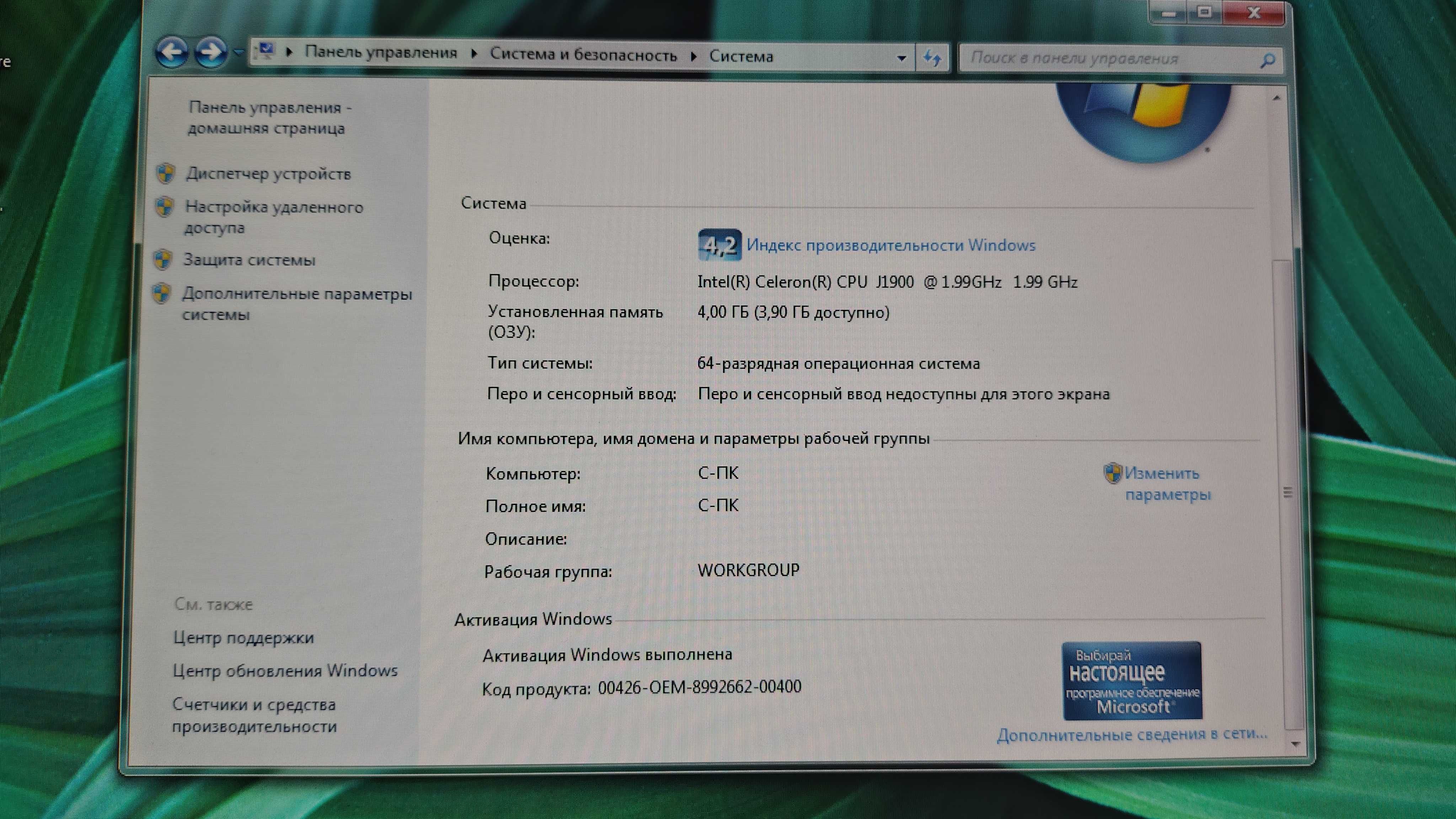The image size is (1456, 819).
Task: Click the 'С-ПК' value next to 'Компьютер:'
Action: coord(718,473)
